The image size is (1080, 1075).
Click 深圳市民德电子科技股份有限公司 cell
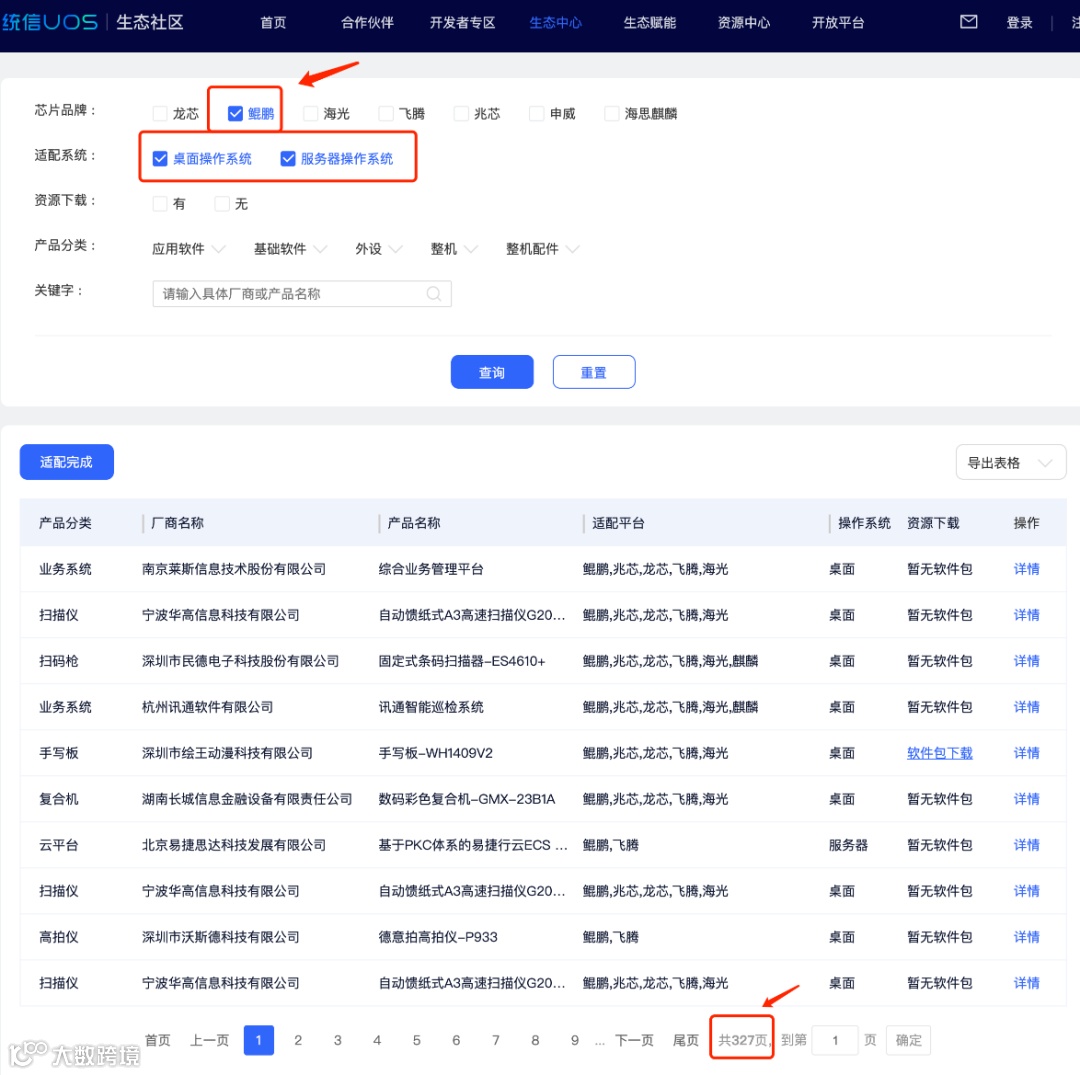coord(240,661)
